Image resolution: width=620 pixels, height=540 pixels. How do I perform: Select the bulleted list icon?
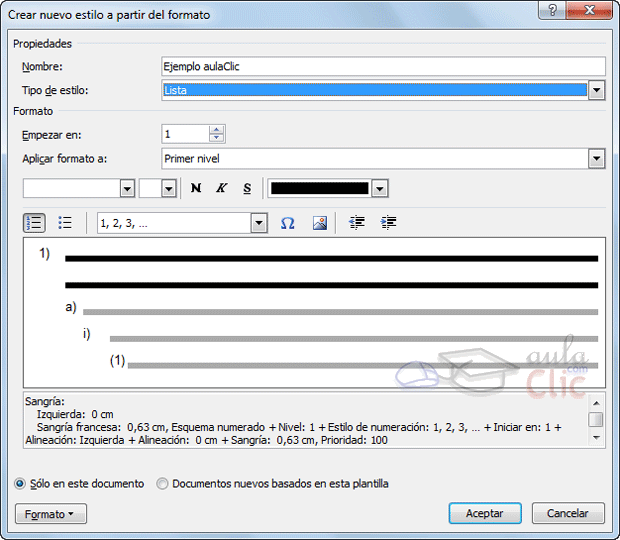(65, 223)
